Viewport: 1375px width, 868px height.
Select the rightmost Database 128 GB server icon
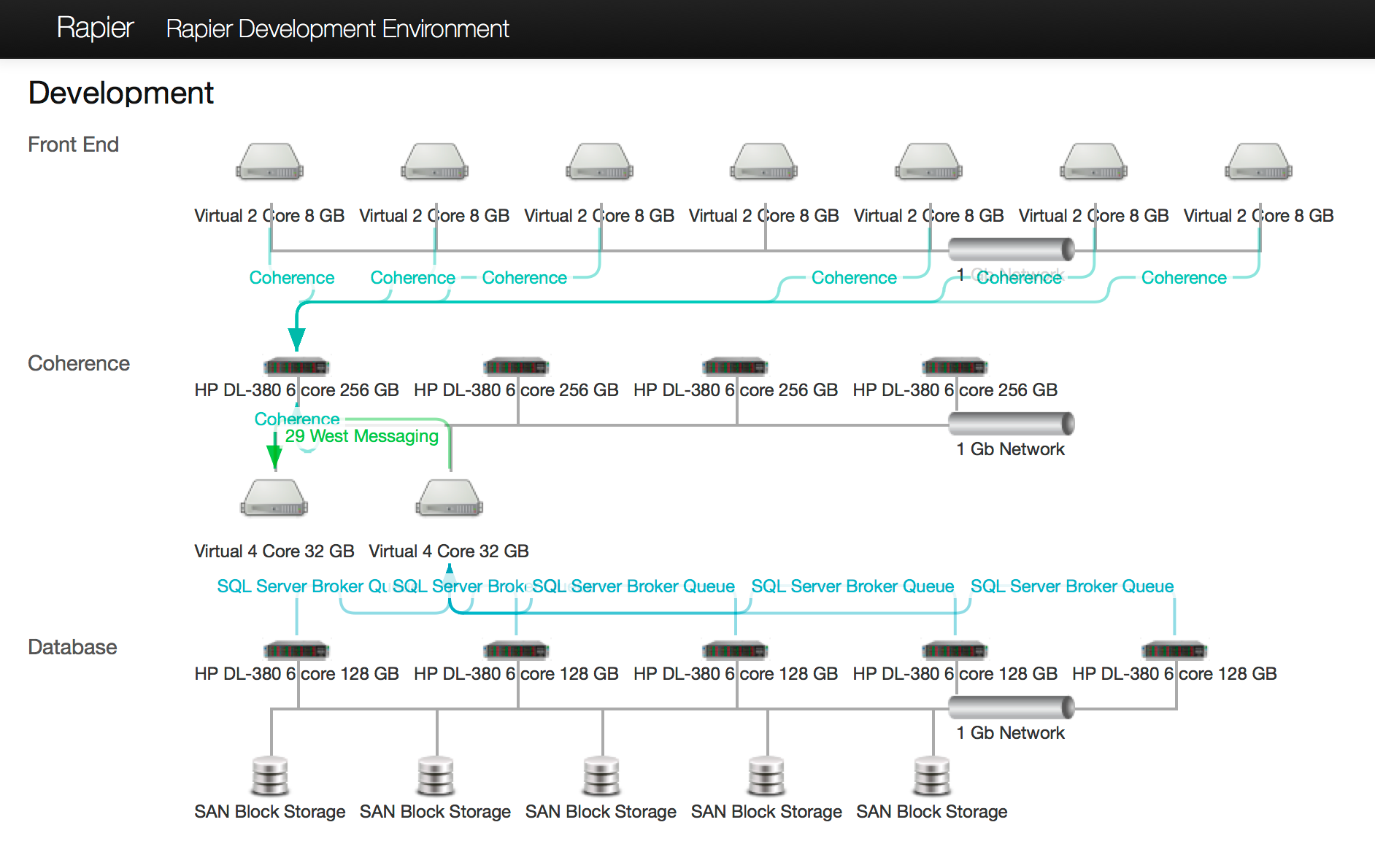click(x=1174, y=650)
